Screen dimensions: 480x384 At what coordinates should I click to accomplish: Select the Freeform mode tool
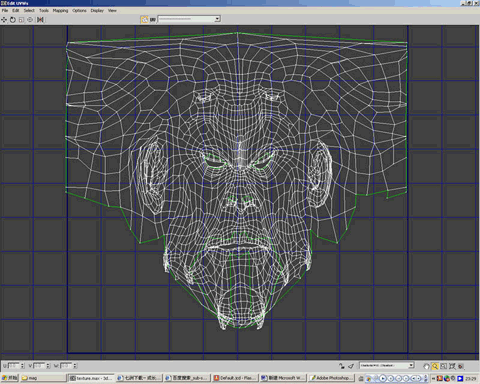(x=30, y=20)
